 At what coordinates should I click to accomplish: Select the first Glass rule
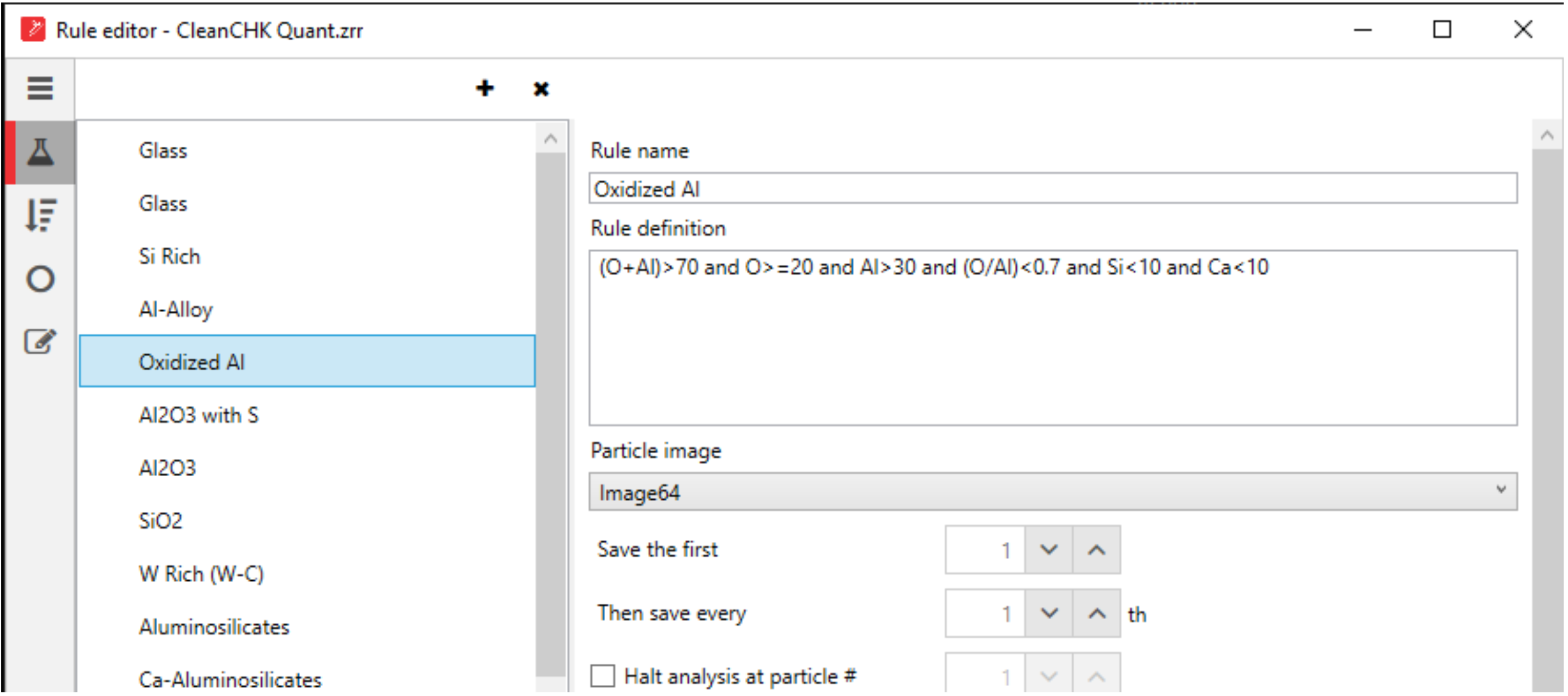pyautogui.click(x=307, y=150)
